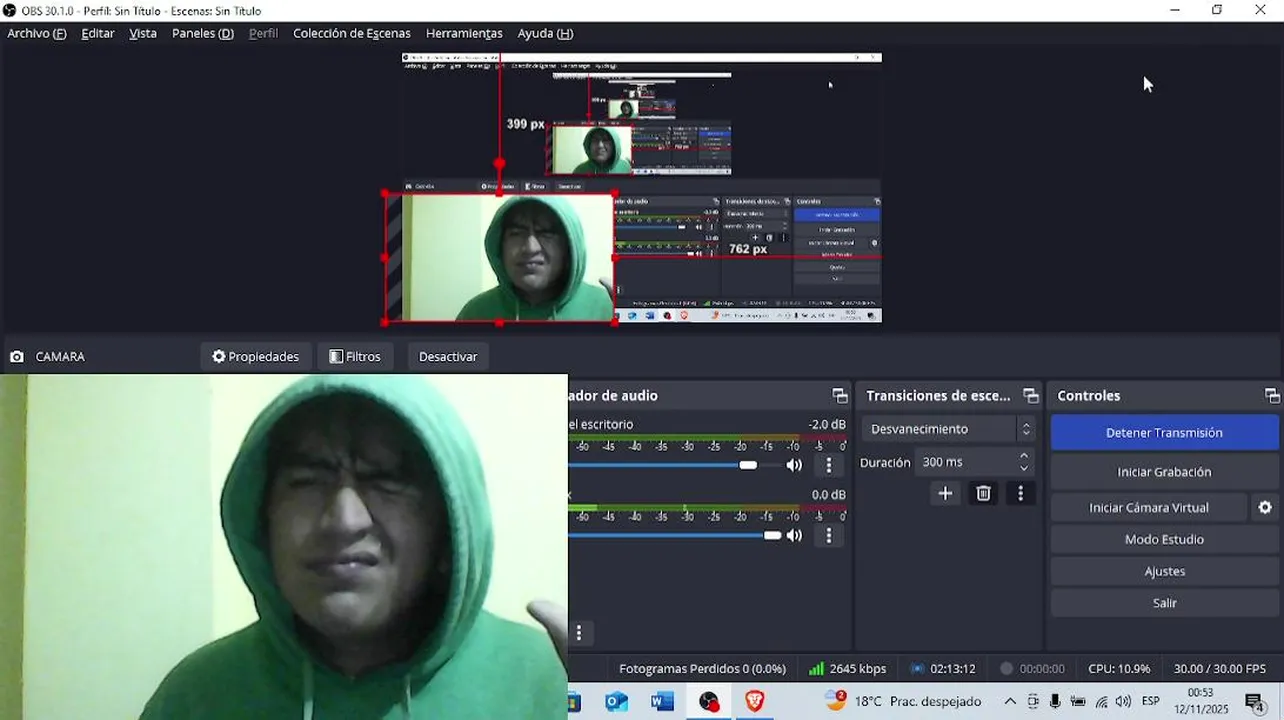
Task: Toggle Modo Estudio
Action: pos(1164,540)
